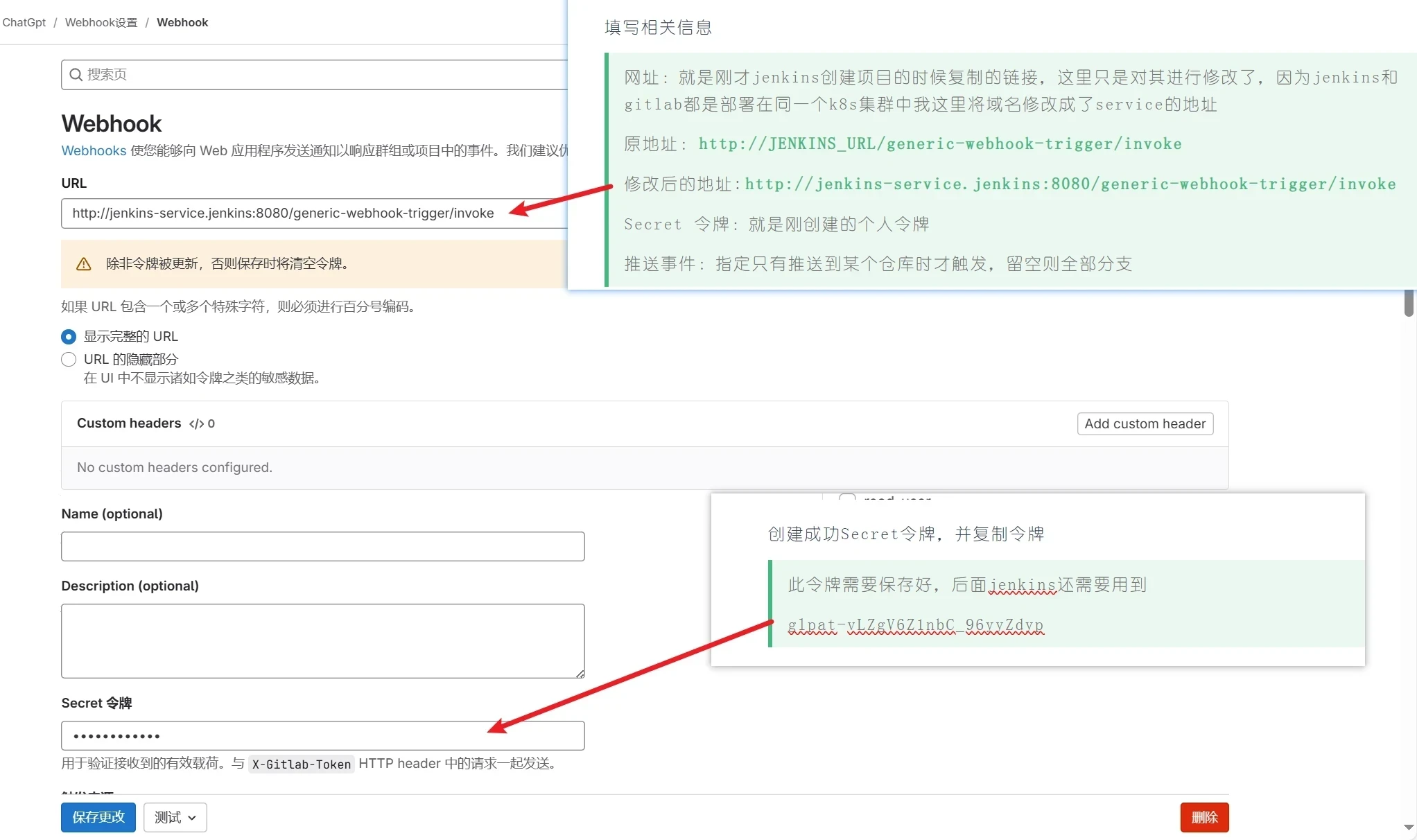Click the Add custom header button

1145,424
